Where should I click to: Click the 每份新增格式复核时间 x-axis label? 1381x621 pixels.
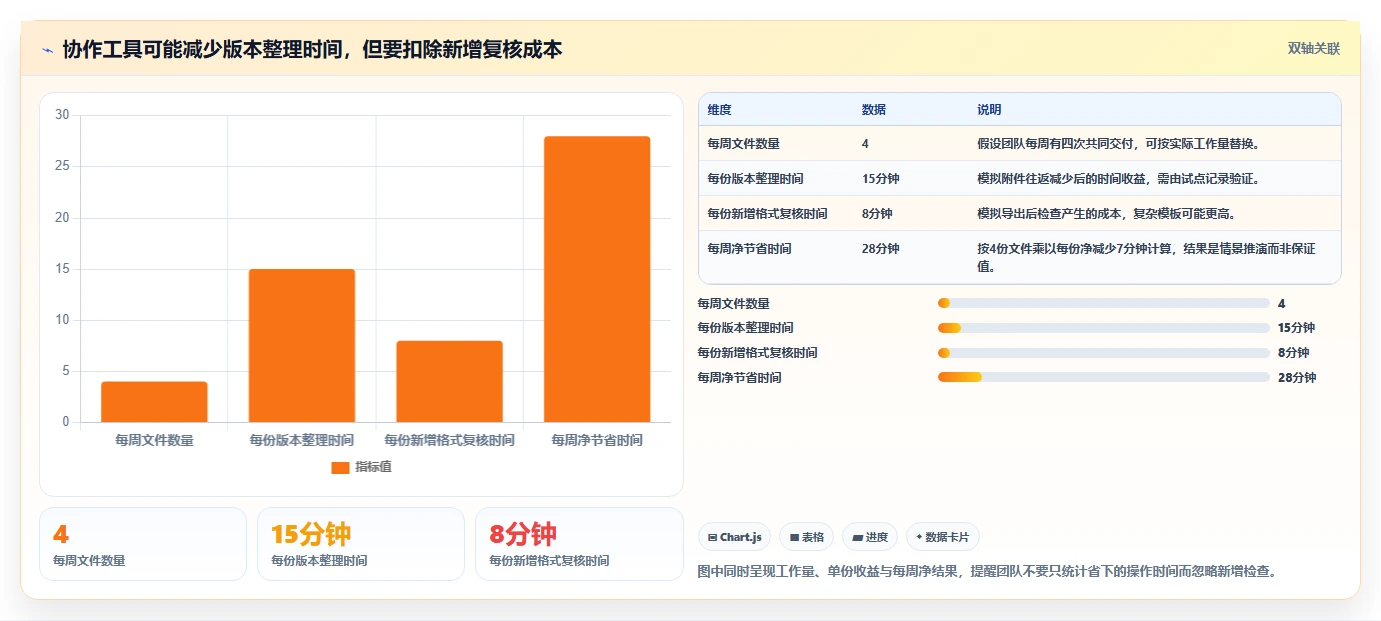pyautogui.click(x=449, y=440)
